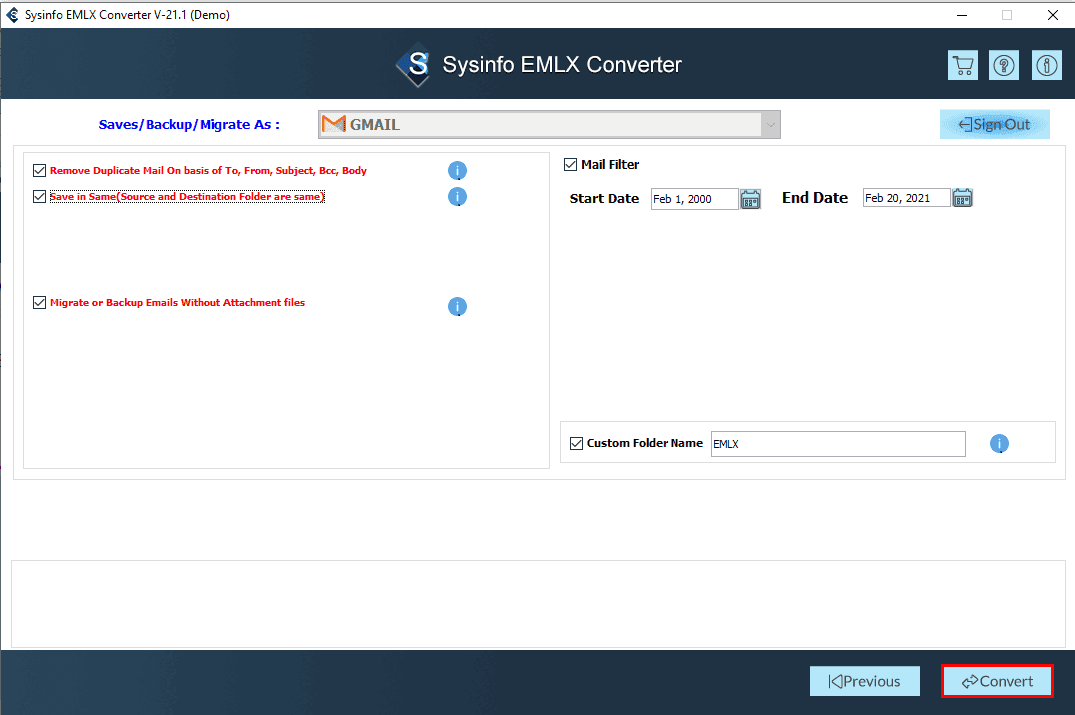Disable Migrate Emails Without Attachment checkbox
Image resolution: width=1075 pixels, height=715 pixels.
40,302
